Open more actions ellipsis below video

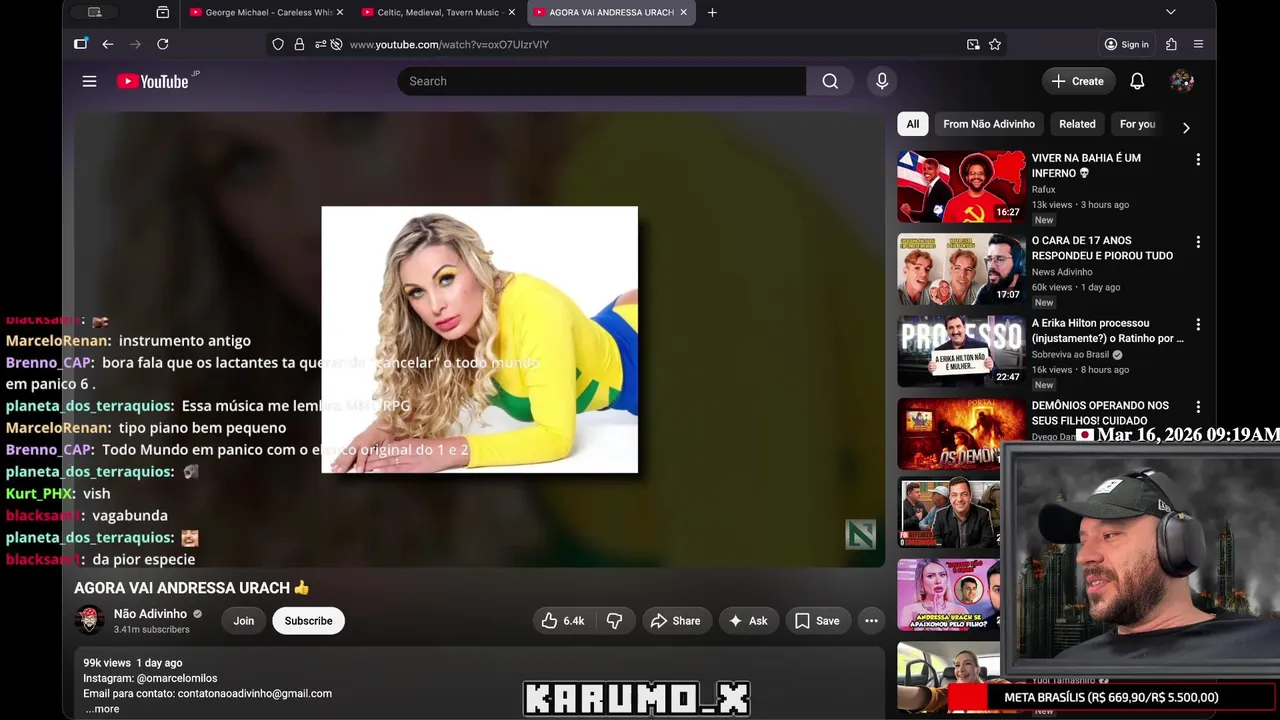(x=871, y=621)
